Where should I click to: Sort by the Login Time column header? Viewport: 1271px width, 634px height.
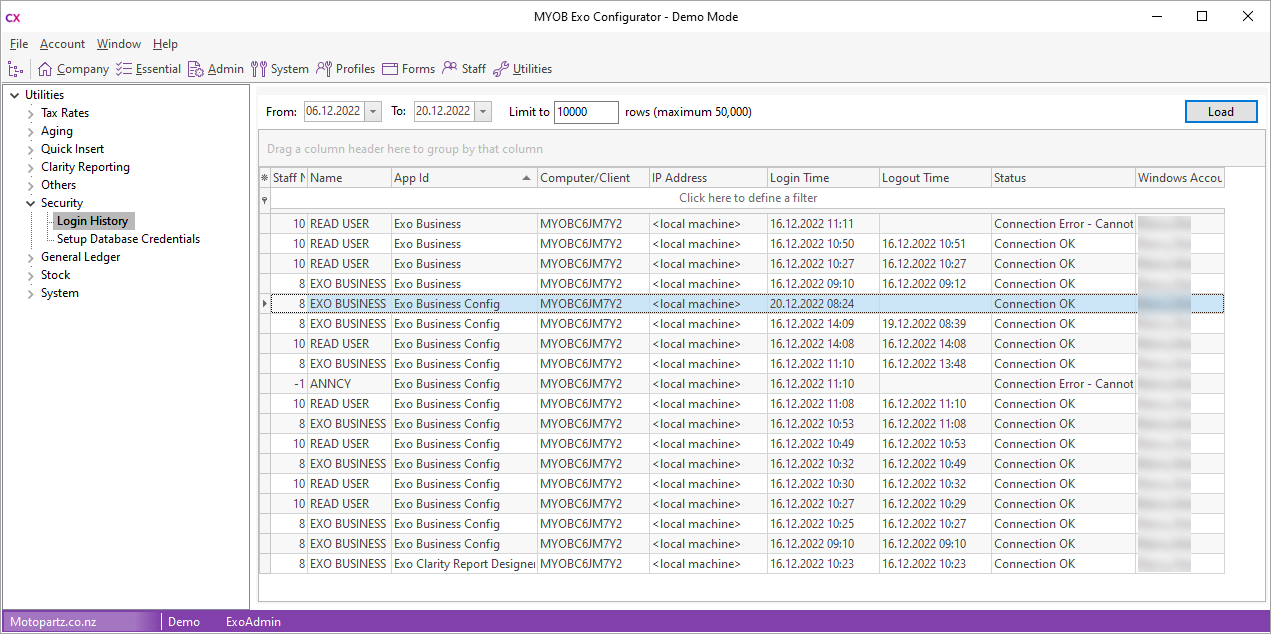click(x=823, y=178)
